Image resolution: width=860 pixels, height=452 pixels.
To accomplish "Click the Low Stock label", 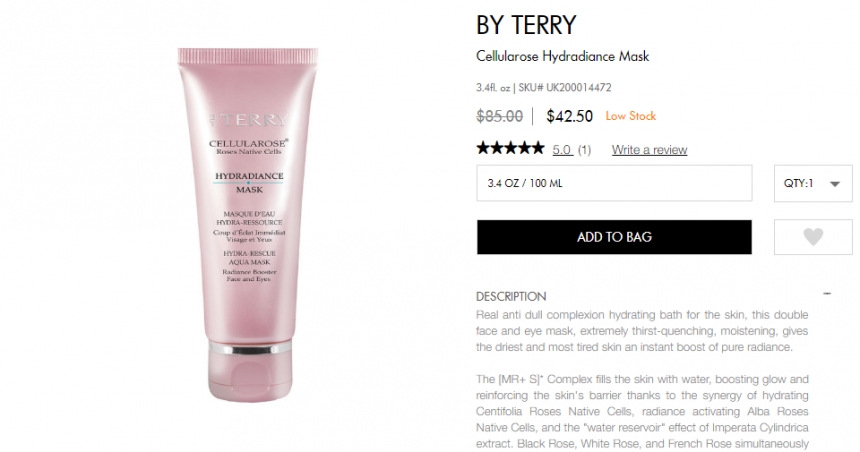I will (x=631, y=116).
